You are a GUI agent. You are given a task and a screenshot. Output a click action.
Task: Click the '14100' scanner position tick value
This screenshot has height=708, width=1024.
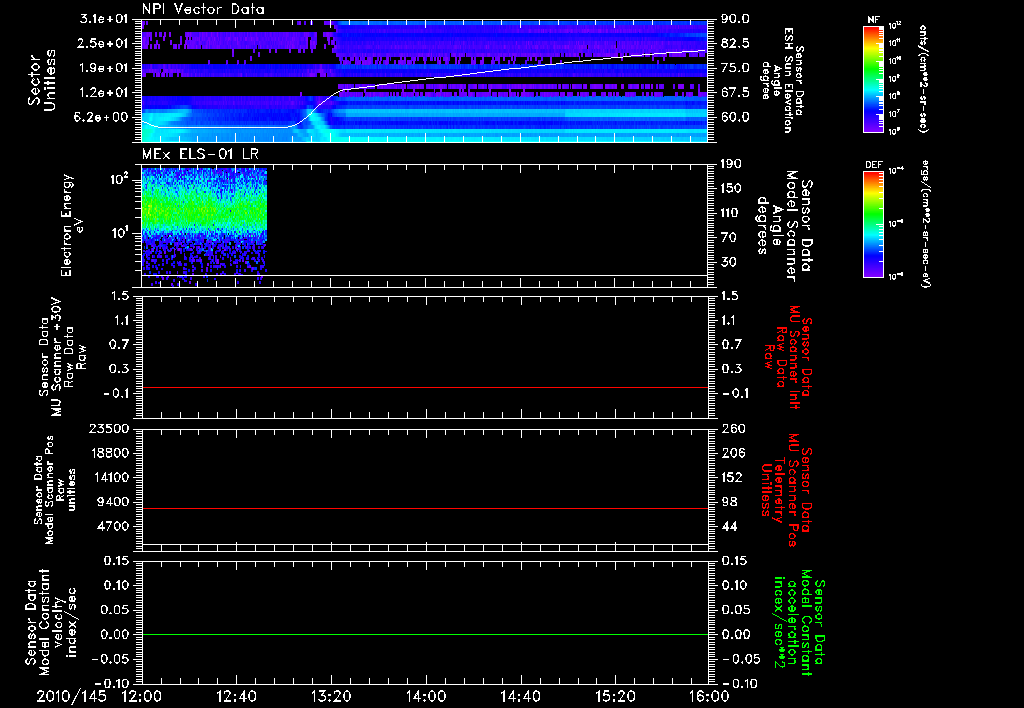[110, 477]
